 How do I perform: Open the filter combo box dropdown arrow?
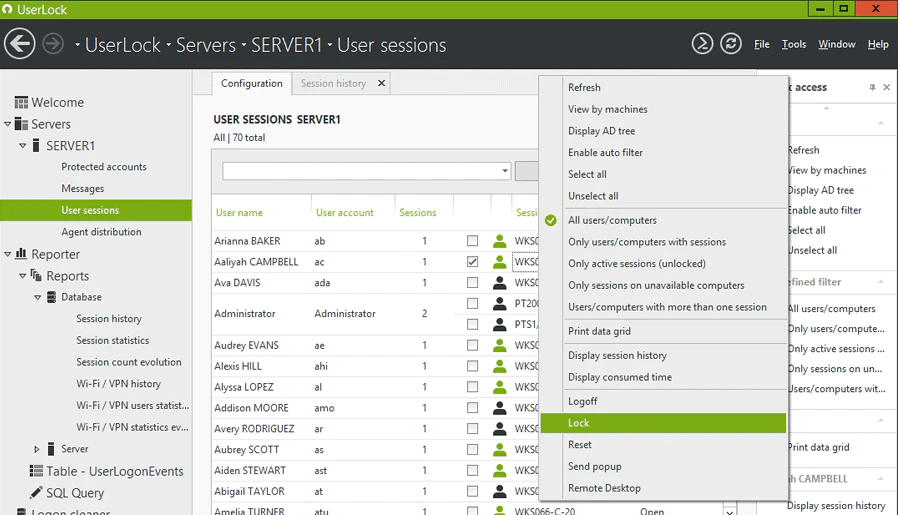(x=505, y=171)
